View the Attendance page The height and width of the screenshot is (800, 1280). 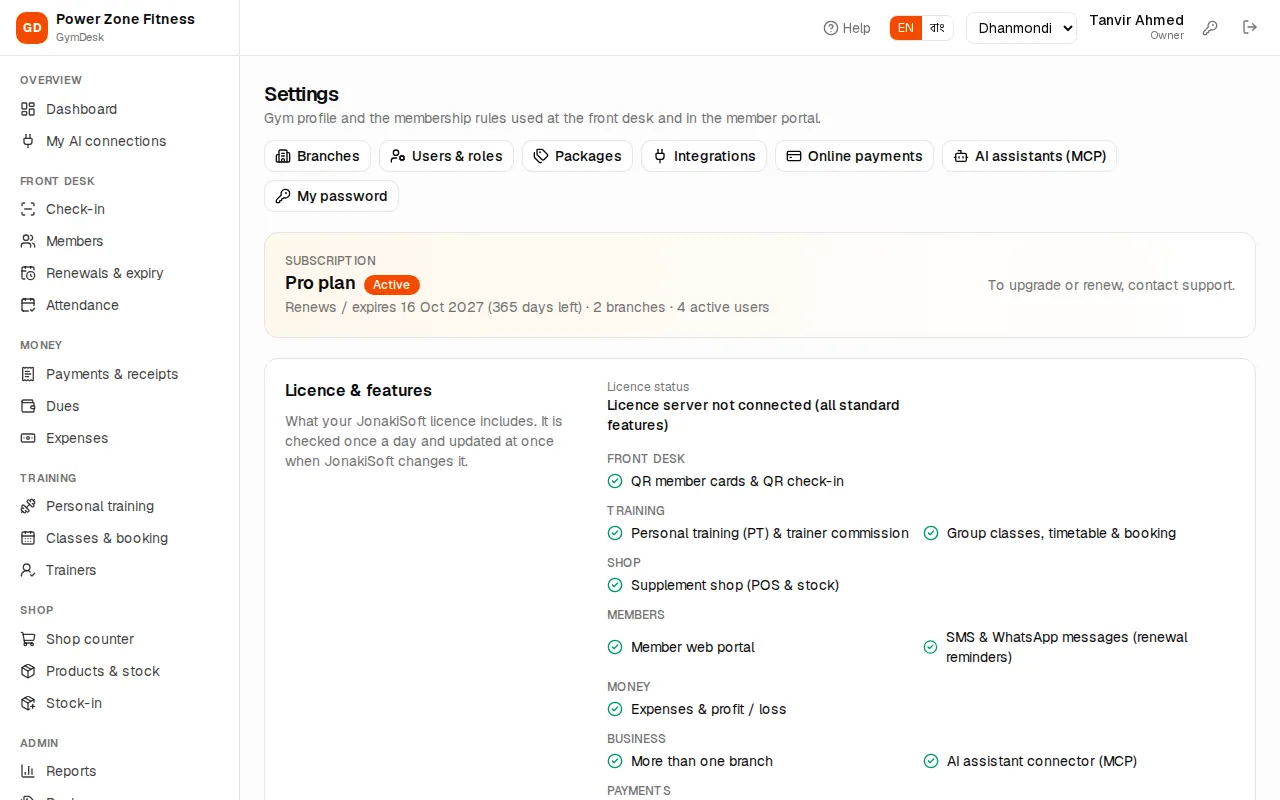point(120,305)
